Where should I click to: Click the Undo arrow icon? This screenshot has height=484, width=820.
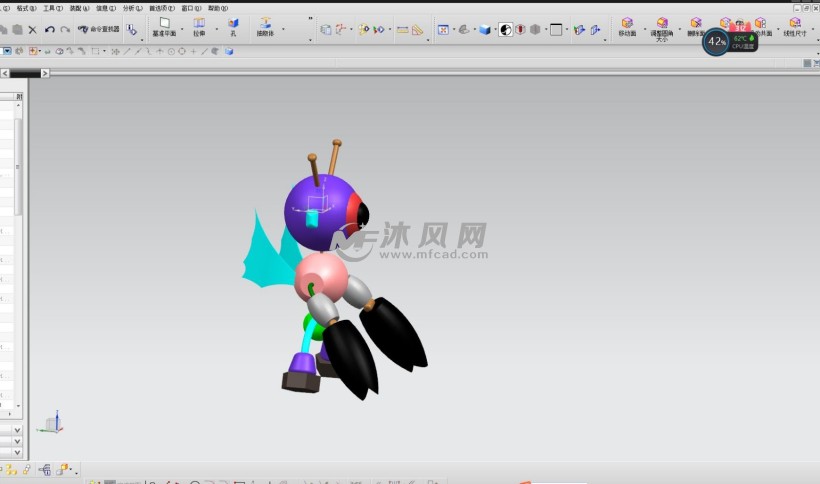50,30
